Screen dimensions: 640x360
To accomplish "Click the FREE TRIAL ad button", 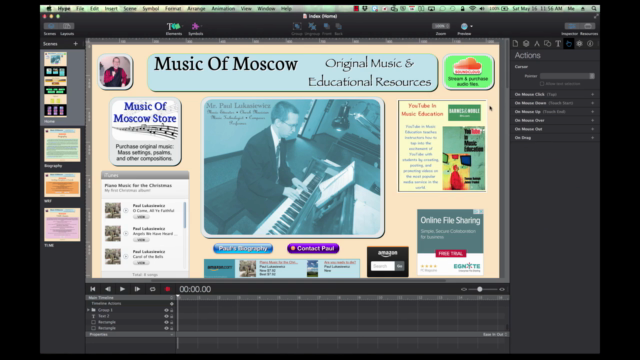I will (x=450, y=253).
